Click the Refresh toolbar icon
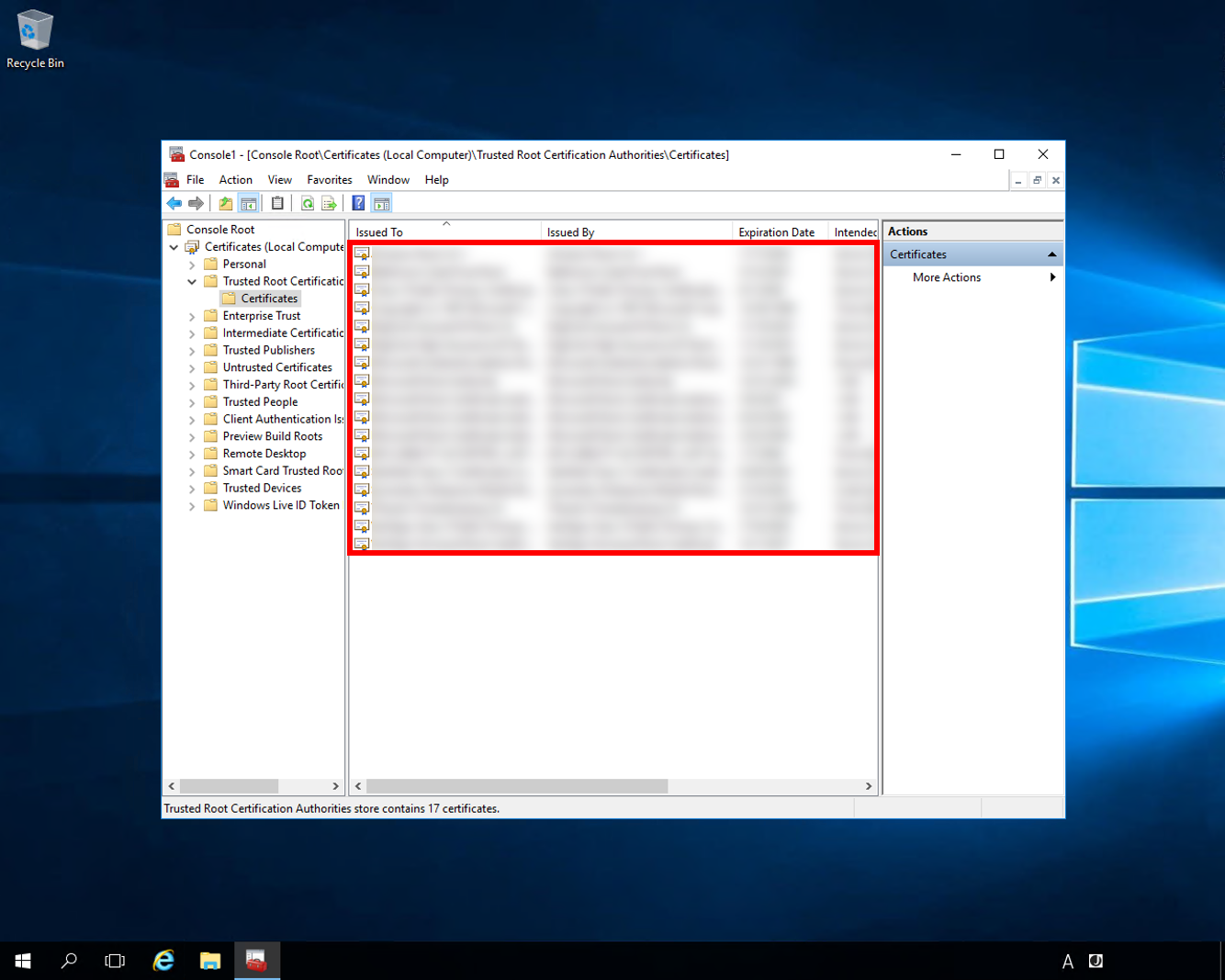Viewport: 1225px width, 980px height. click(308, 203)
